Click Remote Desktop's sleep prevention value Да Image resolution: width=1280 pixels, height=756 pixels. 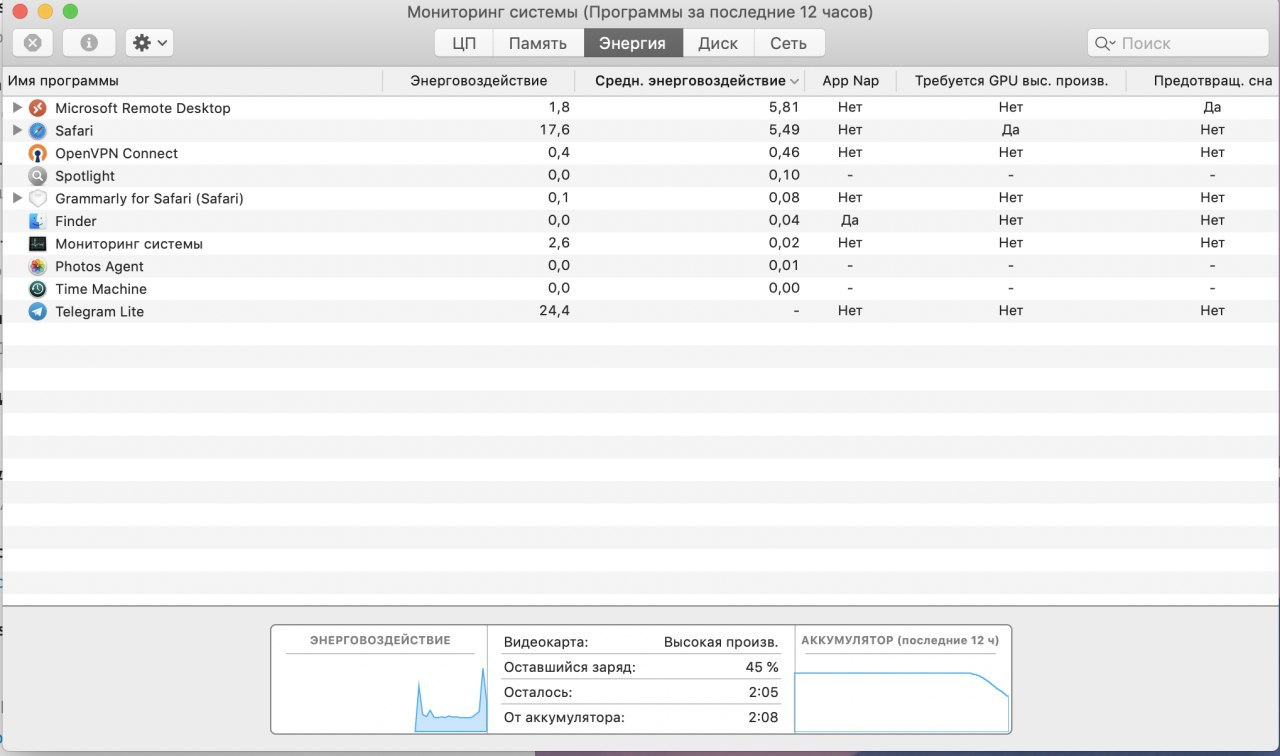point(1212,107)
